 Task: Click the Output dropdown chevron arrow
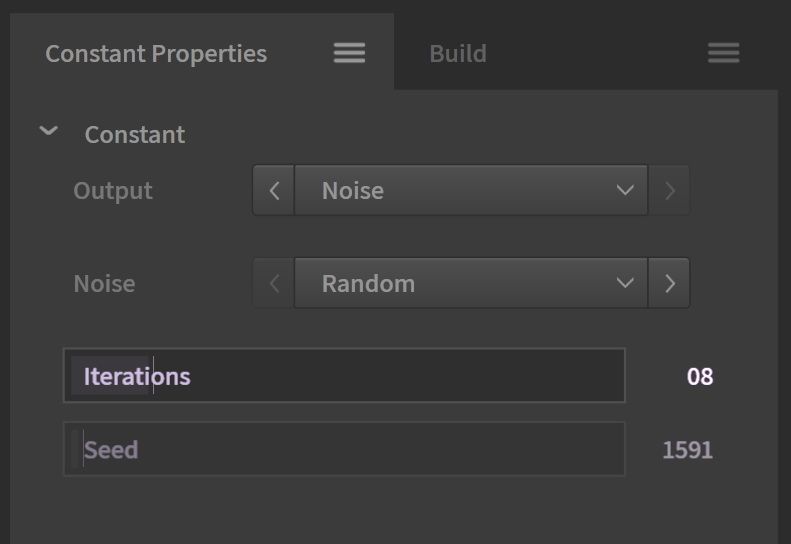tap(625, 191)
